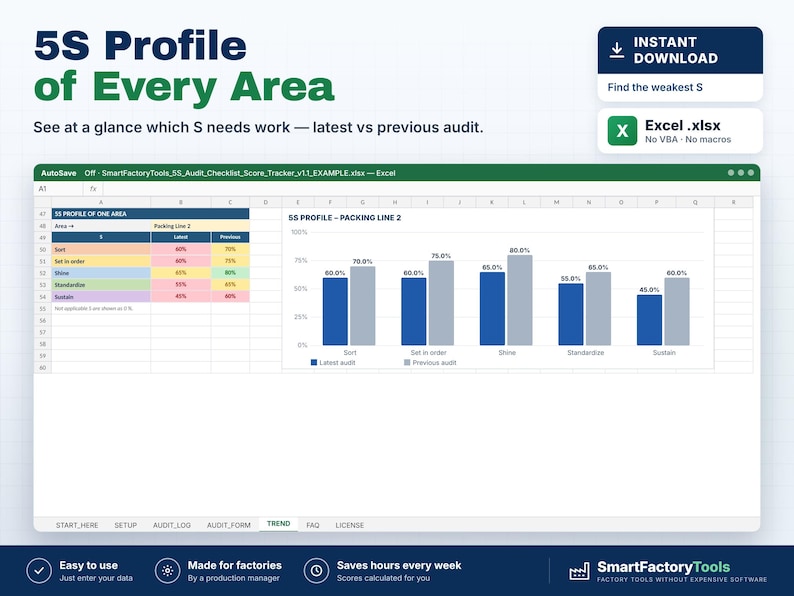Click the Previous audit legend grey swatch

[x=407, y=363]
